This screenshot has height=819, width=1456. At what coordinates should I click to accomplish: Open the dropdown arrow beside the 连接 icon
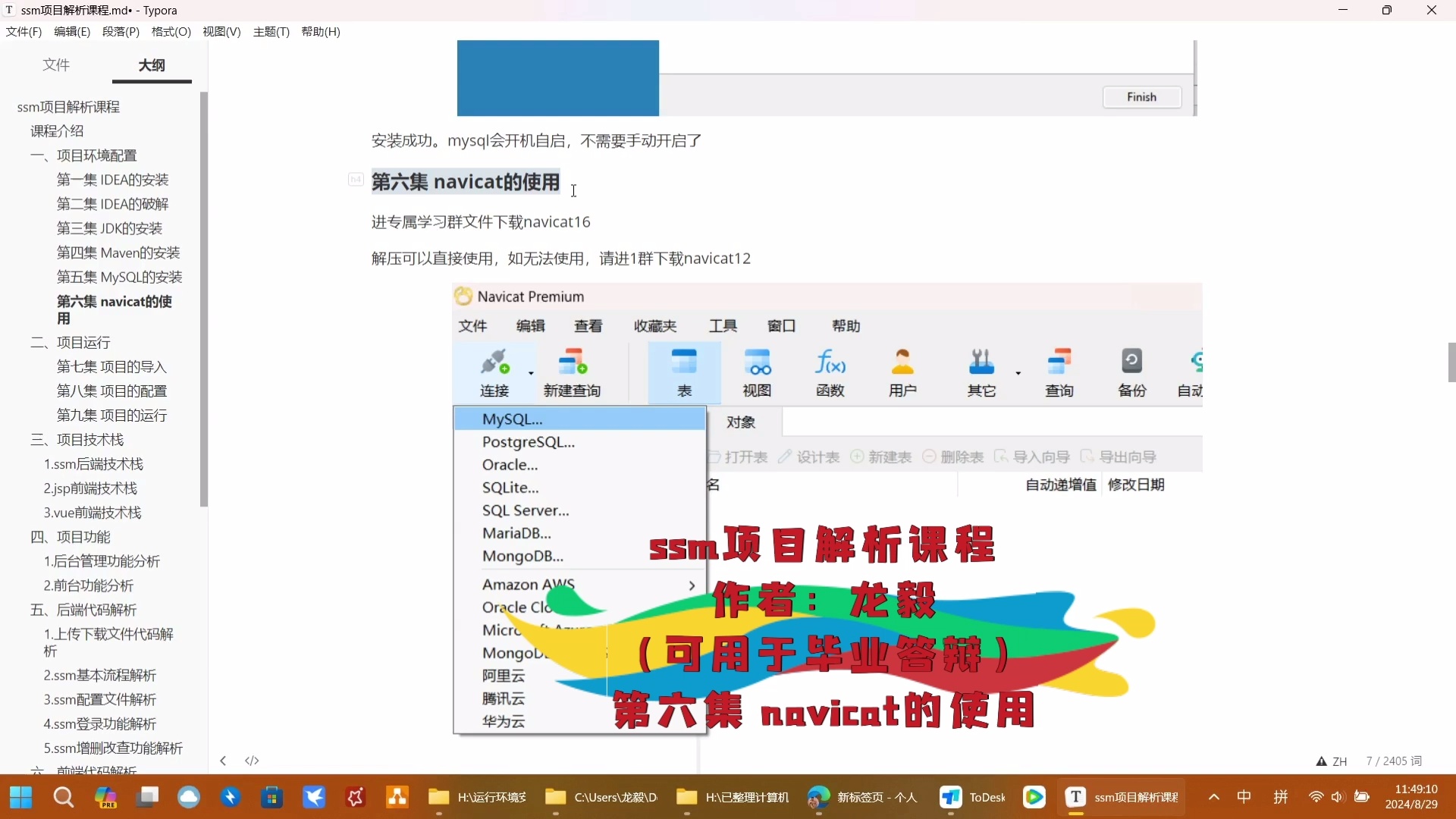(531, 373)
